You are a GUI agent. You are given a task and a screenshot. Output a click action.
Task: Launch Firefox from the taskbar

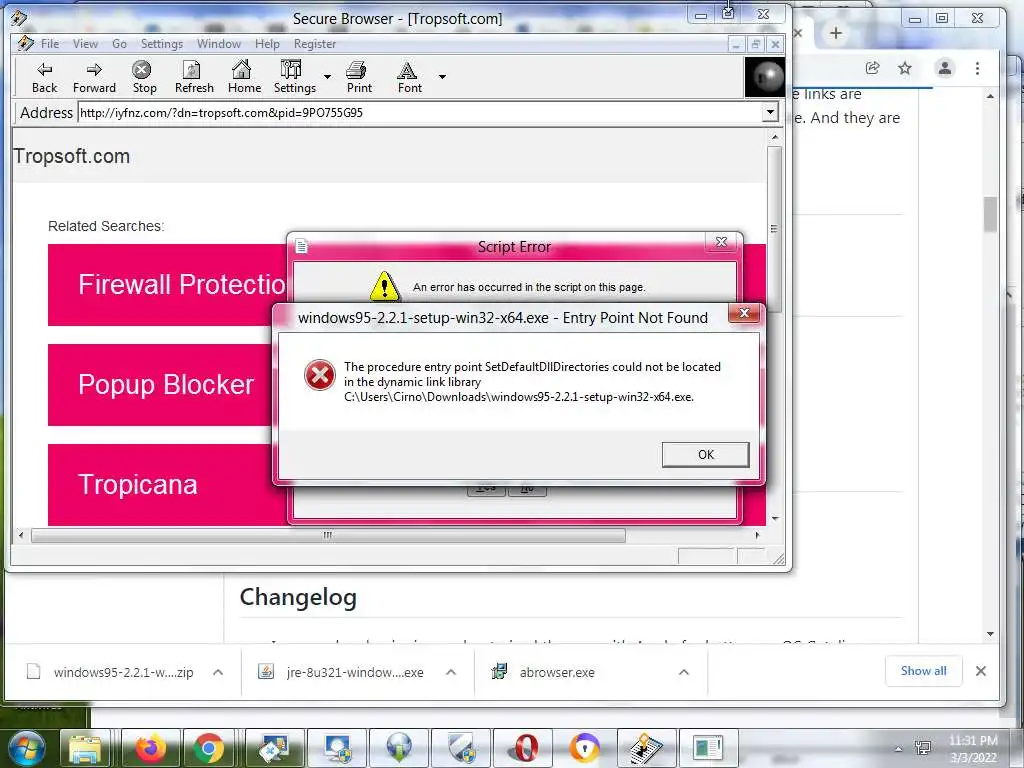click(150, 748)
